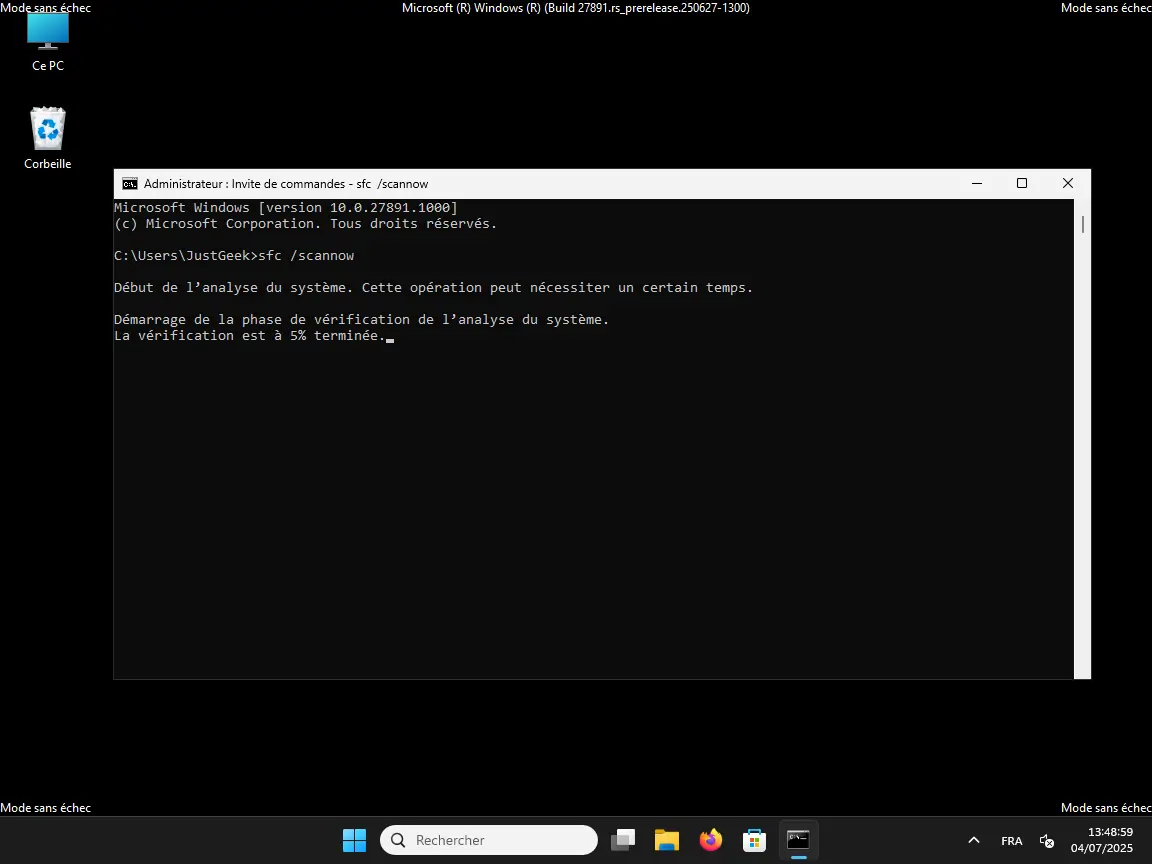This screenshot has width=1152, height=864.
Task: Open the muted volume tray icon
Action: (x=1047, y=840)
